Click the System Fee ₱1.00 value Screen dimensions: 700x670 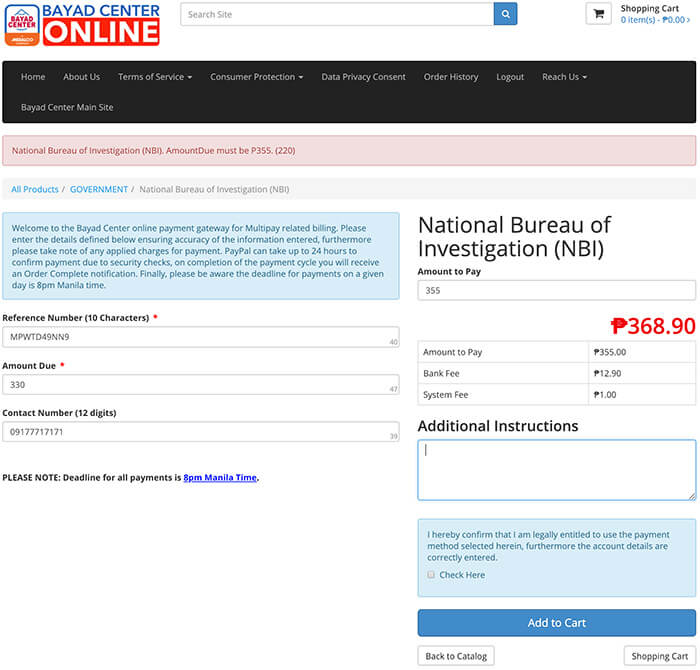pos(604,395)
